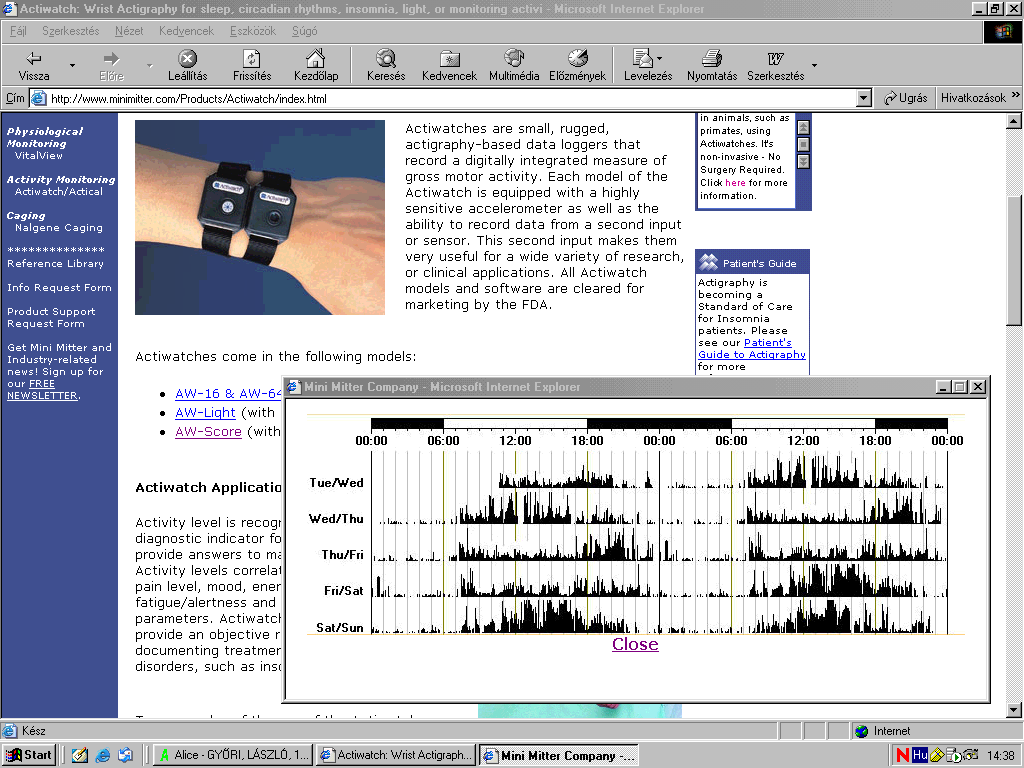Open the AW-16 & AW-64 model link
This screenshot has height=768, width=1024.
pos(229,393)
